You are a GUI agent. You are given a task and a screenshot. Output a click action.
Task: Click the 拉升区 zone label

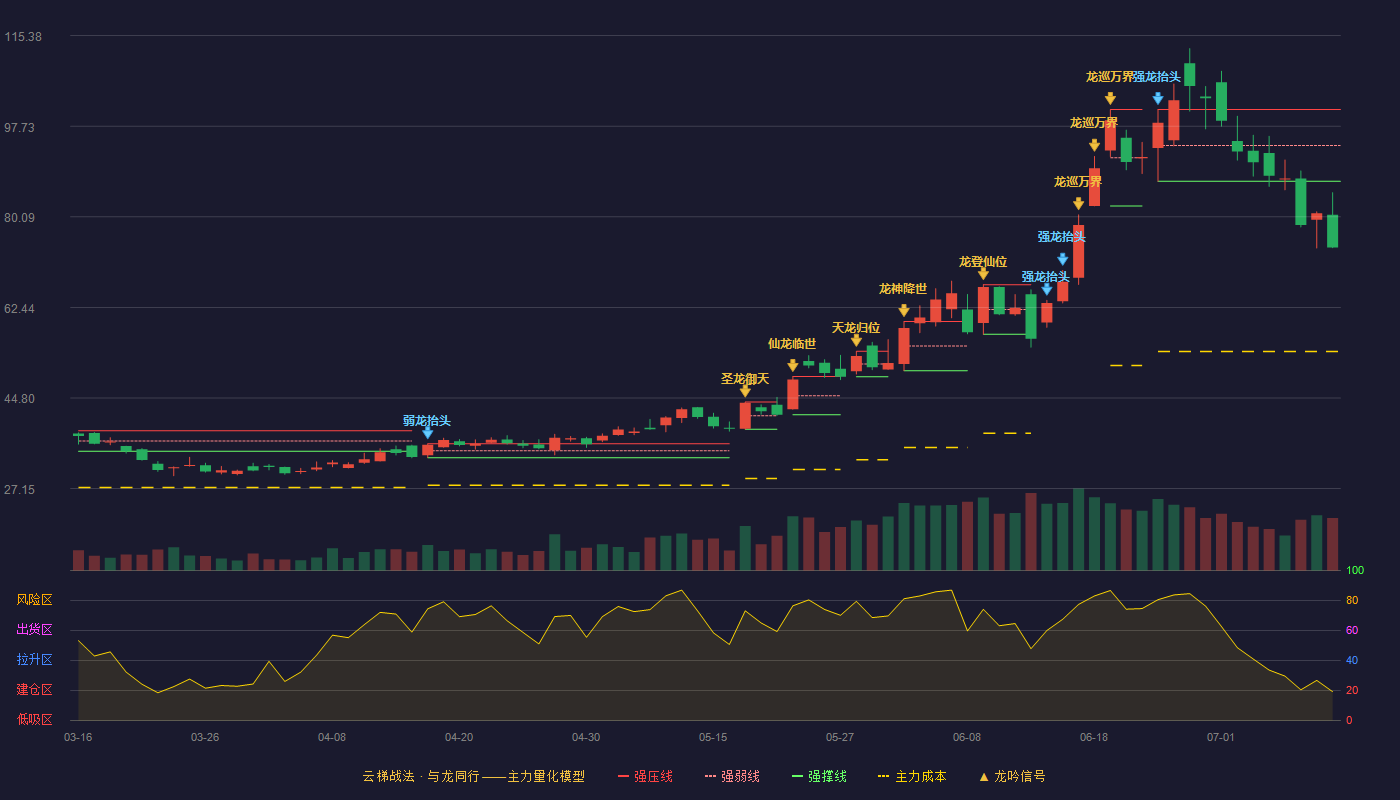34,660
